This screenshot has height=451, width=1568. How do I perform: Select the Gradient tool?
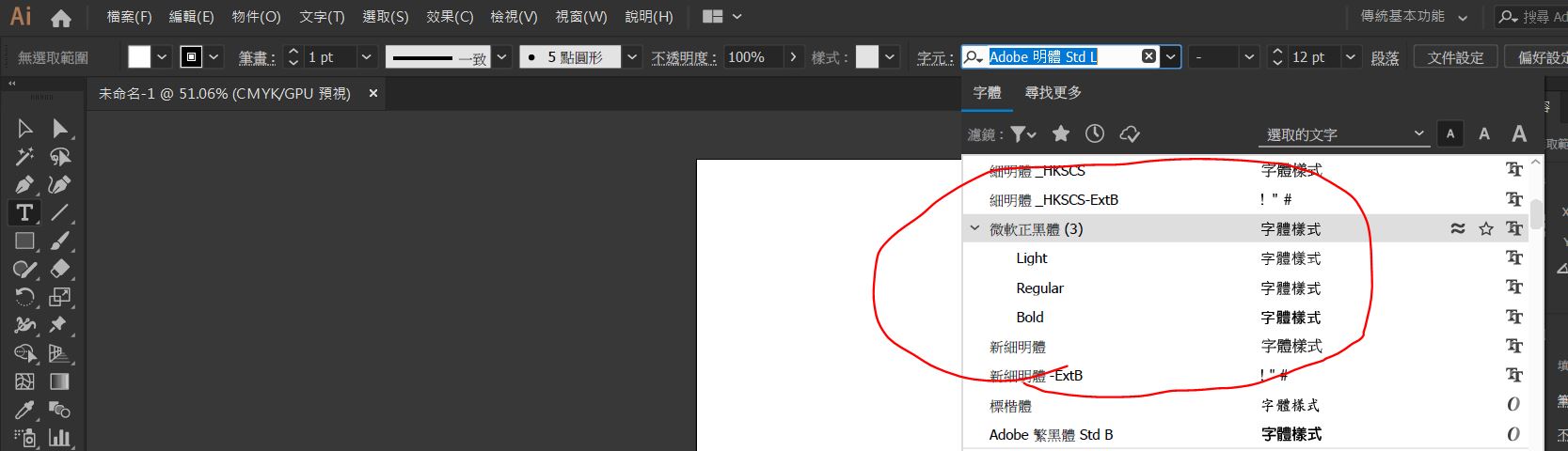(60, 382)
